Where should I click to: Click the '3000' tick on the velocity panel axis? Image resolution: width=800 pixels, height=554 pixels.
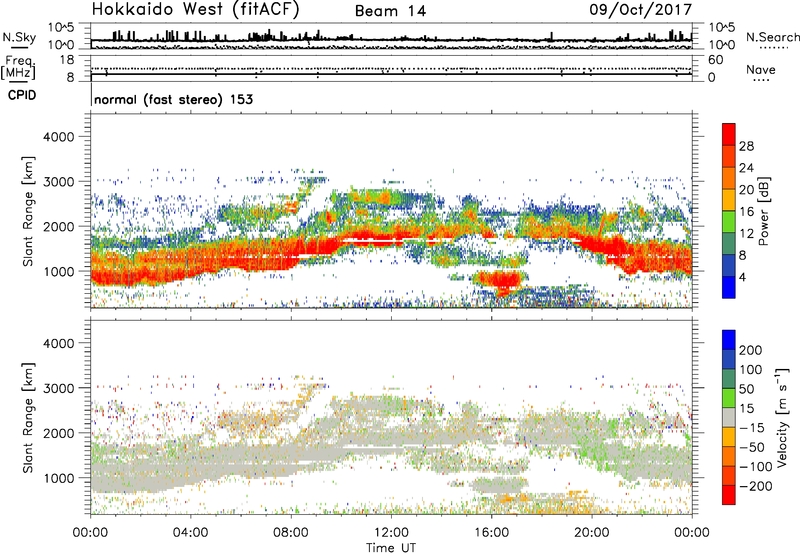pos(59,388)
